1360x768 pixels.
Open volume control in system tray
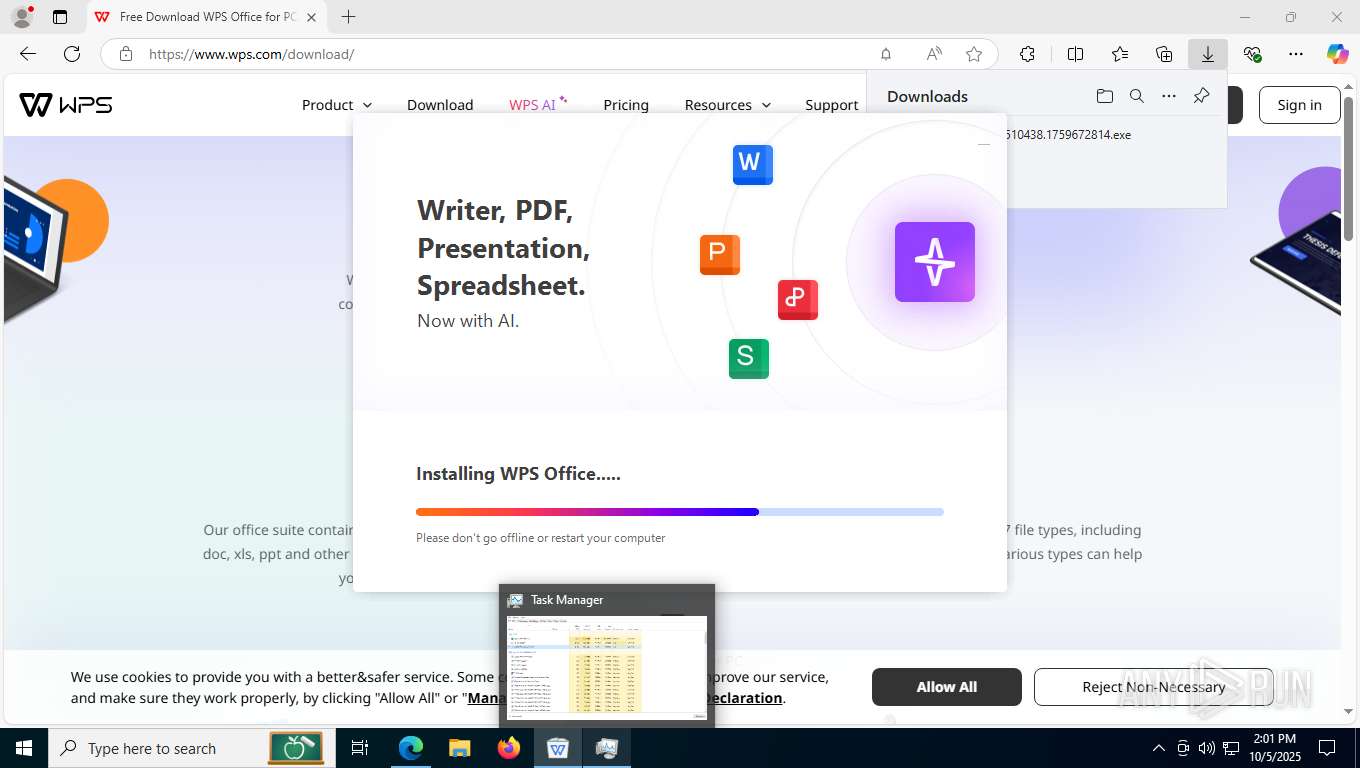[x=1207, y=748]
